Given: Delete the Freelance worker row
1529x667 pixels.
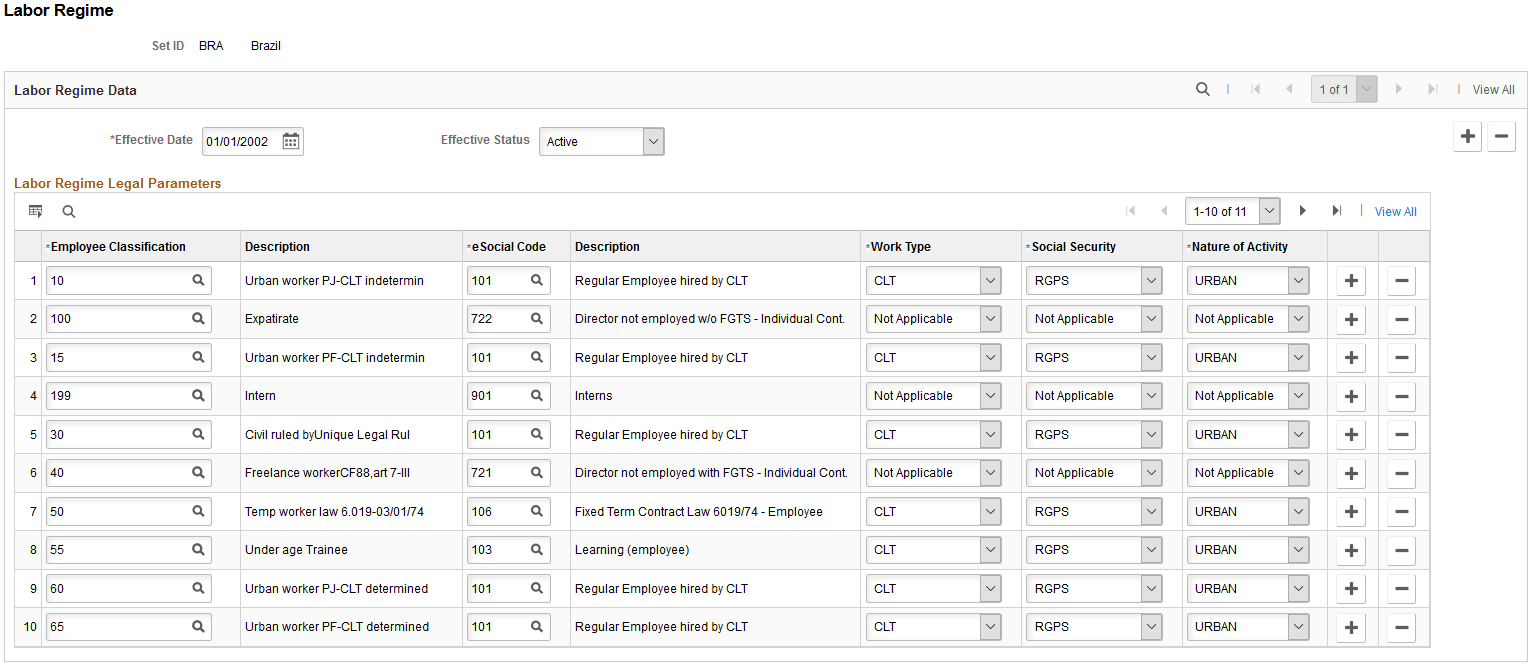Looking at the screenshot, I should tap(1401, 474).
